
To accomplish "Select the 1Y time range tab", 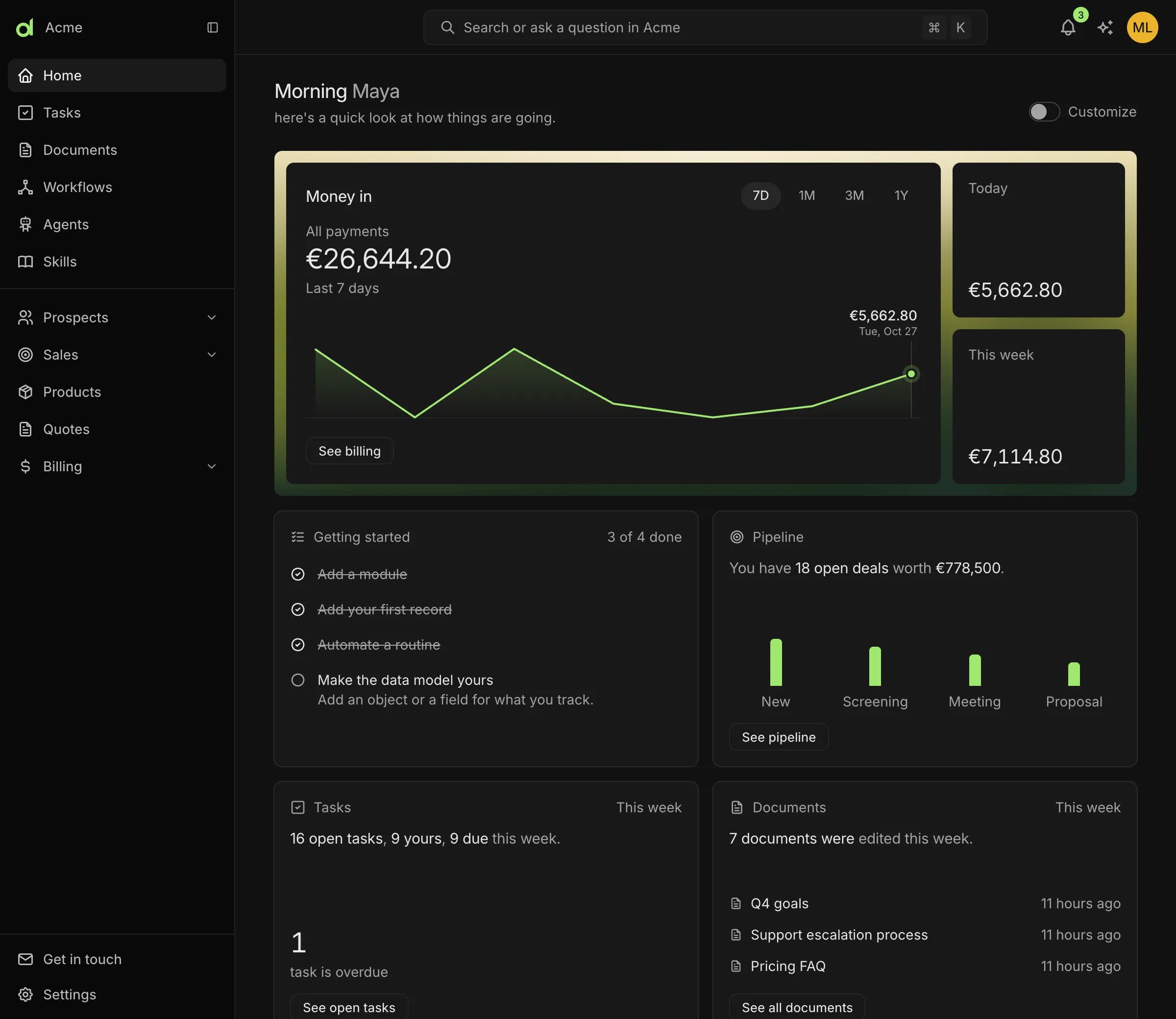I will [901, 195].
